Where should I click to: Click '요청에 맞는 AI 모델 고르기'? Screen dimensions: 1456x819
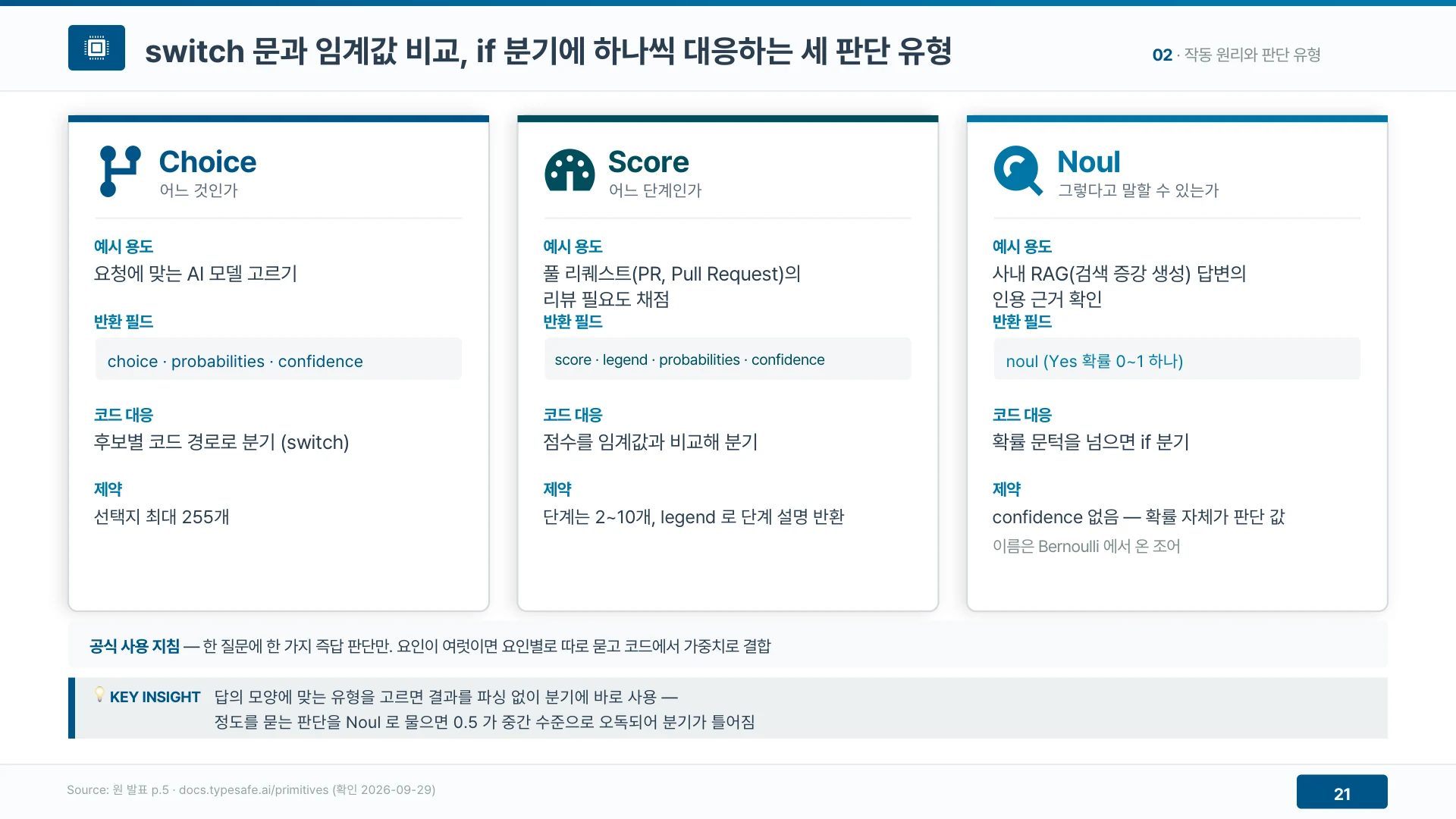tap(196, 273)
